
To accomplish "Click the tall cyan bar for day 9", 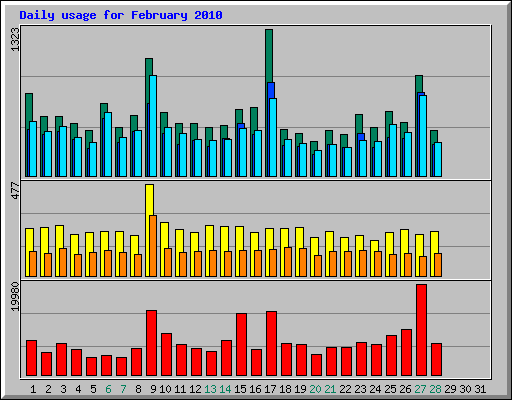I will (x=153, y=126).
